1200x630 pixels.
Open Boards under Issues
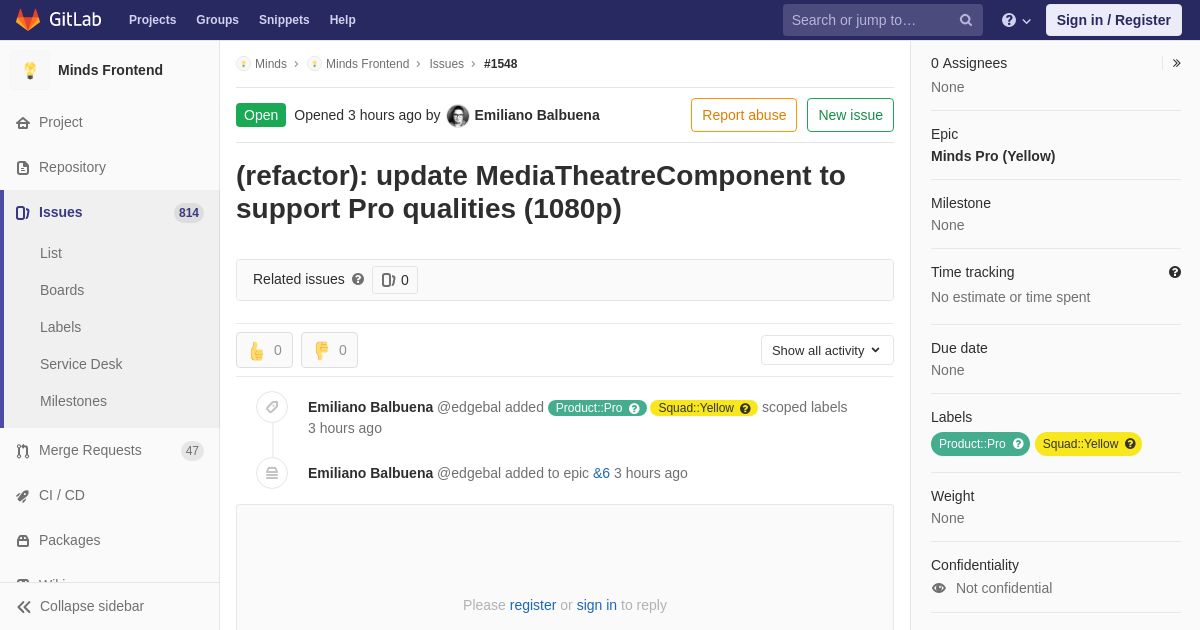(x=62, y=290)
